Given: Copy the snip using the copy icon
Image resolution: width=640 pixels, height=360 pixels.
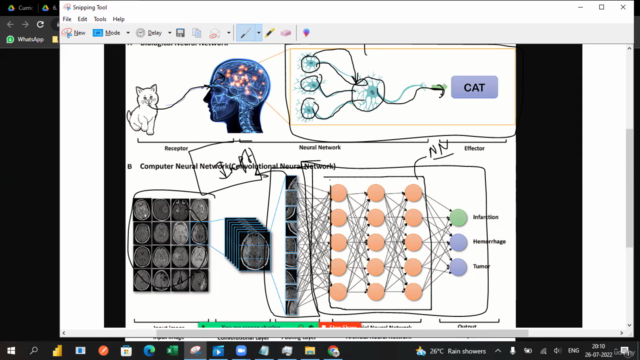Looking at the screenshot, I should tap(197, 33).
